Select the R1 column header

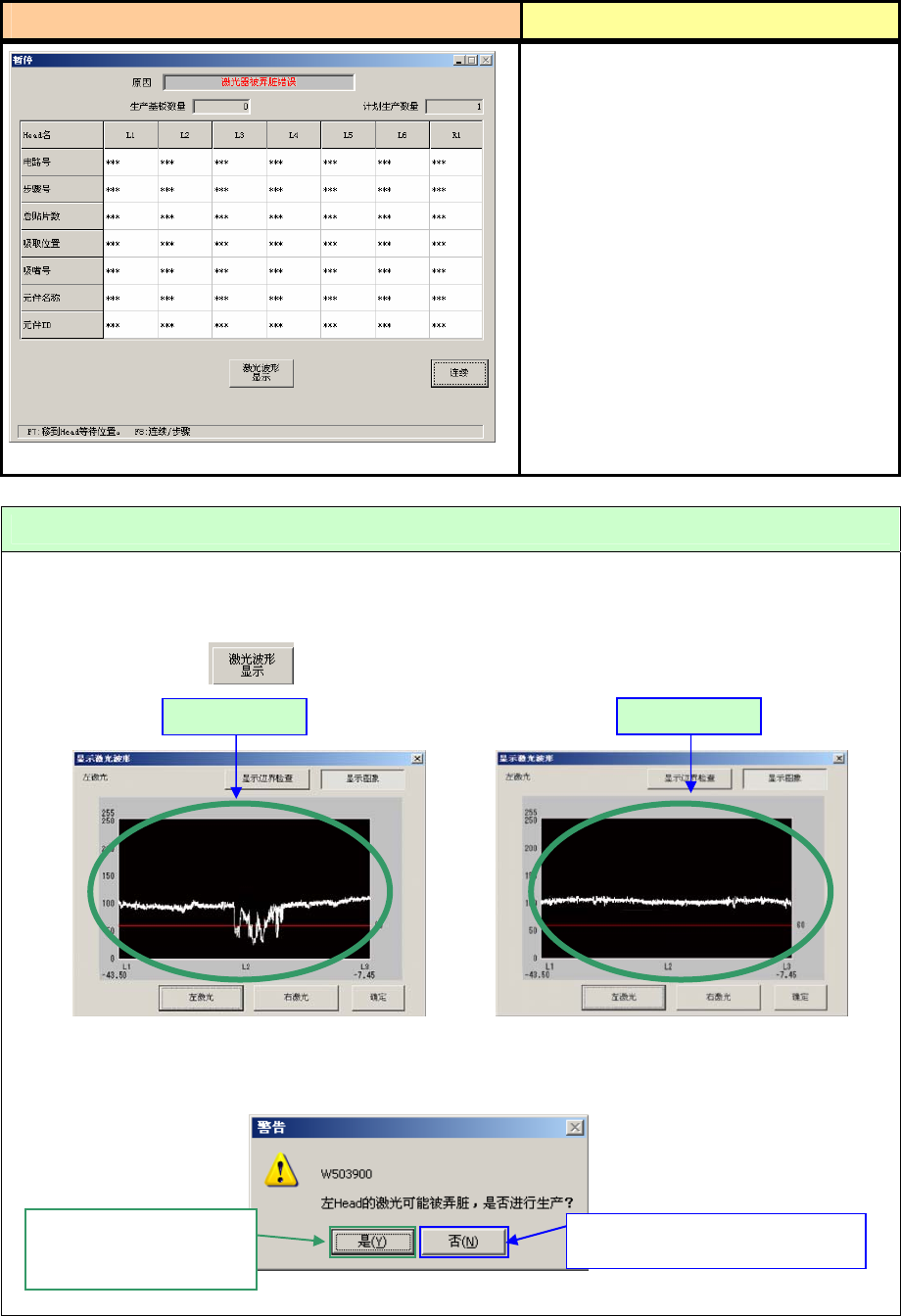(456, 134)
